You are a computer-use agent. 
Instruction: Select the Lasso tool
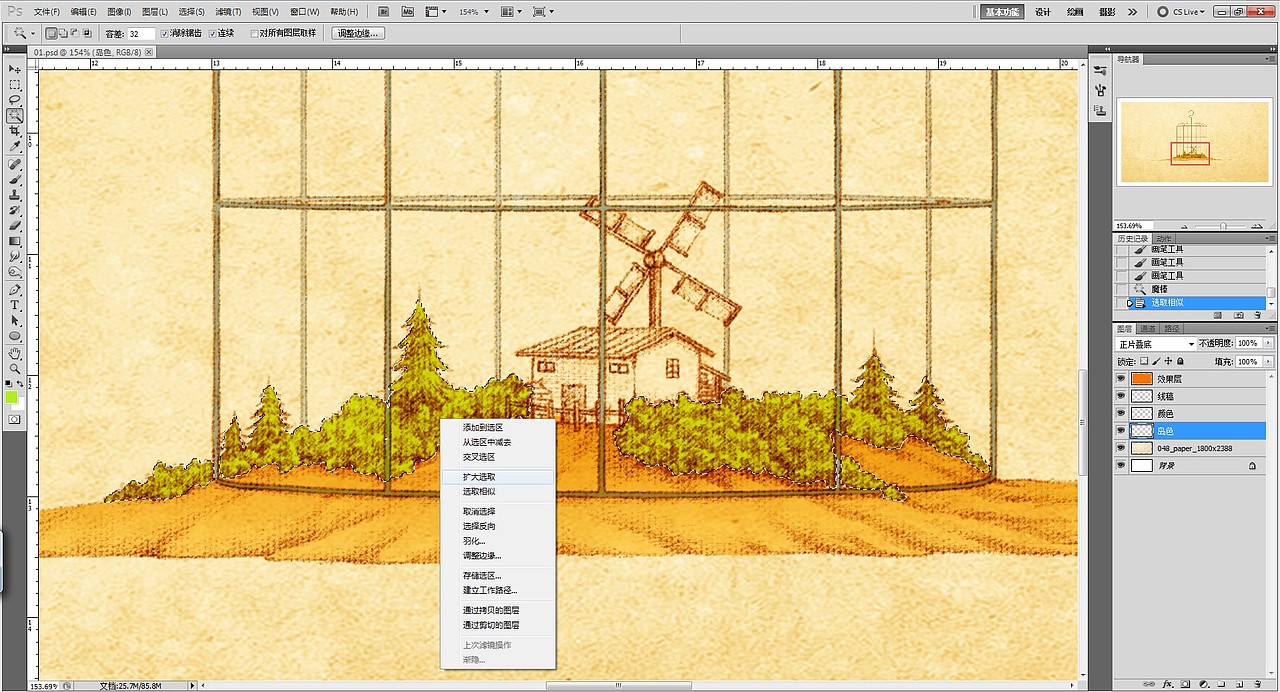15,100
